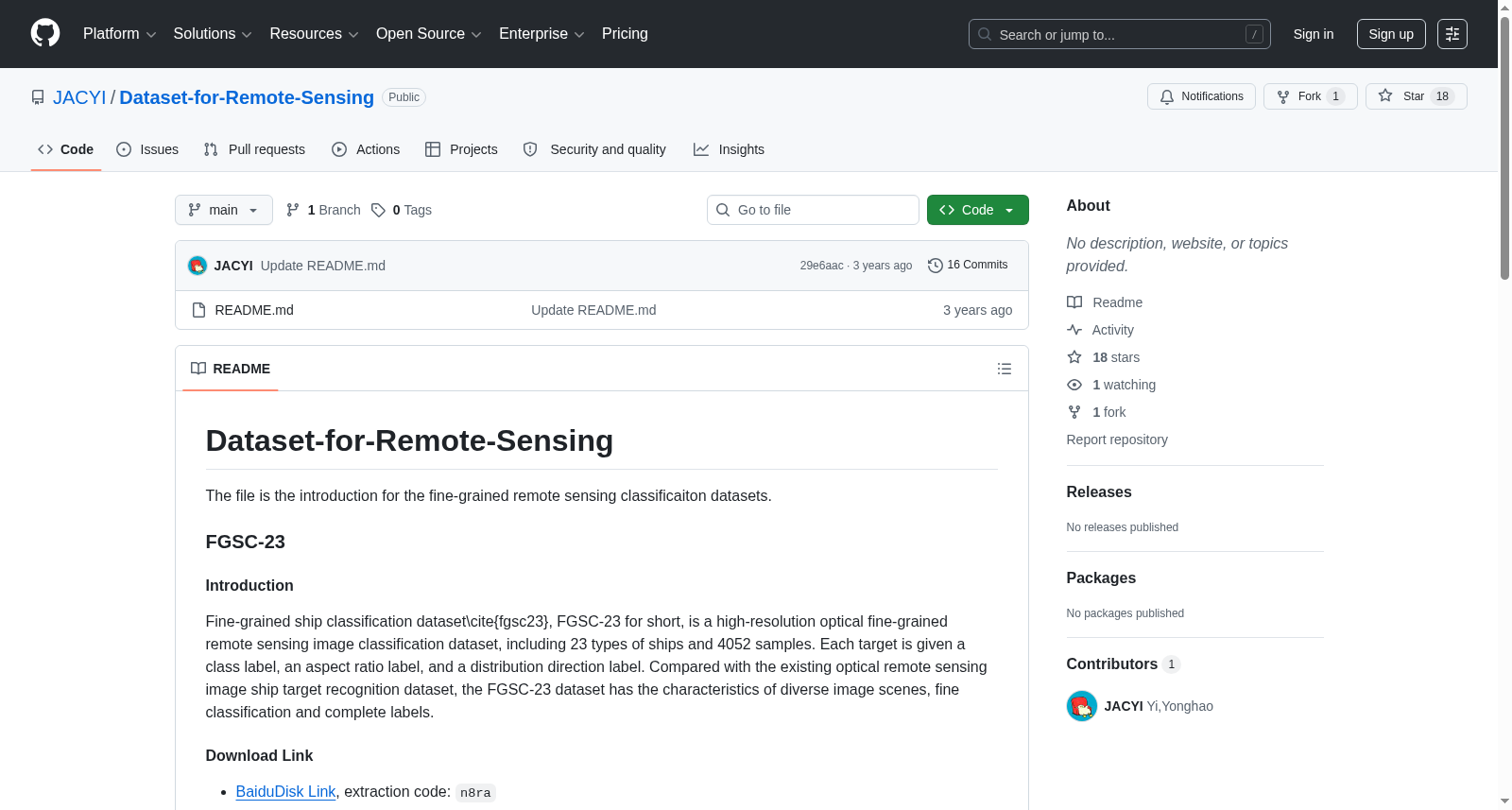Click the Sign up button
This screenshot has width=1512, height=810.
1391,34
